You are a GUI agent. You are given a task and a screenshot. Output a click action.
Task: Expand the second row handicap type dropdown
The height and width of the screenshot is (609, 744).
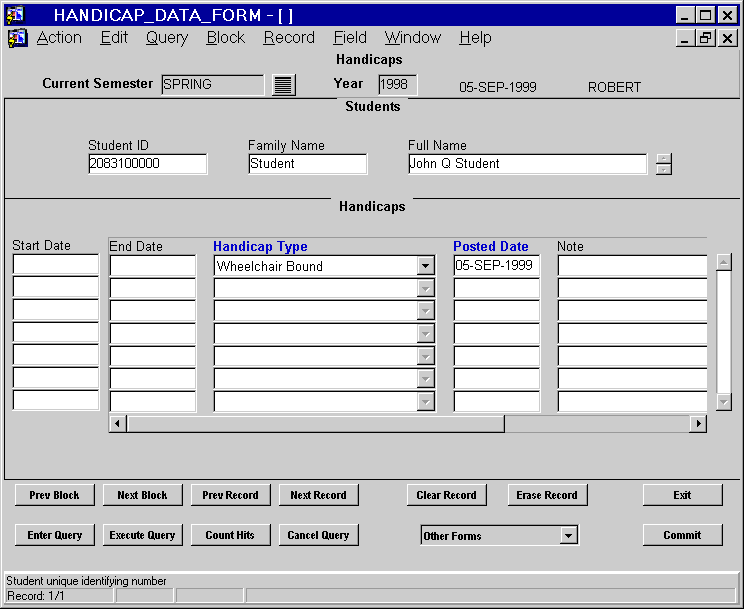[426, 288]
